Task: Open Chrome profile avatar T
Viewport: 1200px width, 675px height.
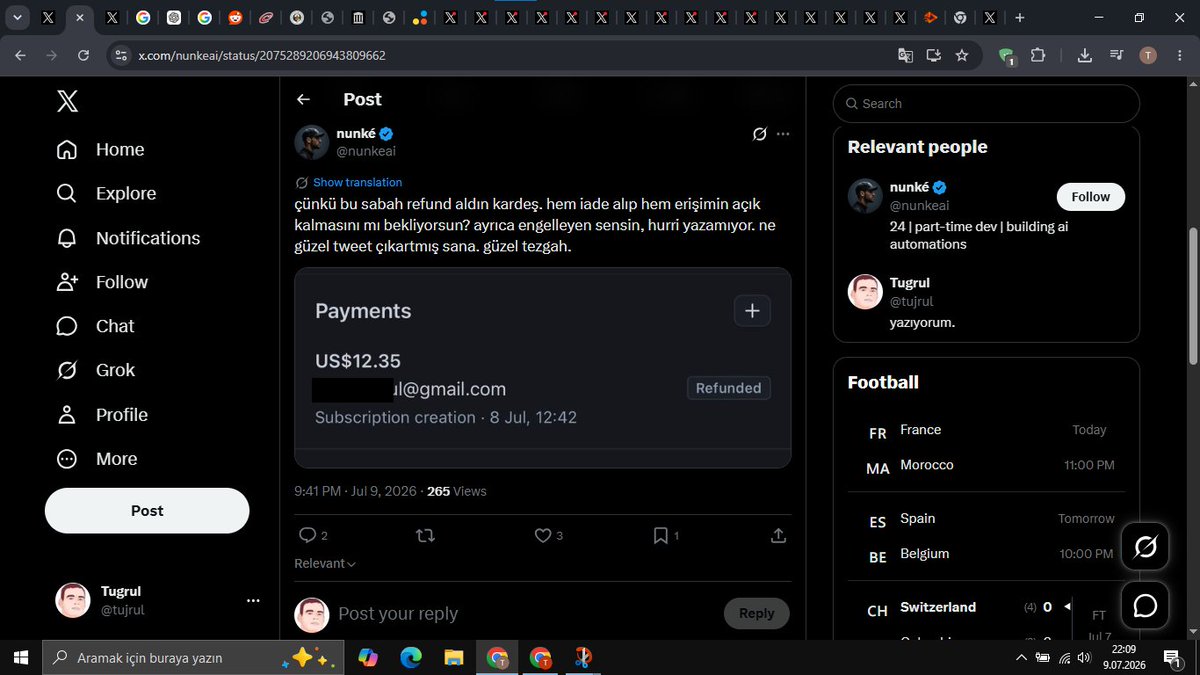Action: [1148, 56]
